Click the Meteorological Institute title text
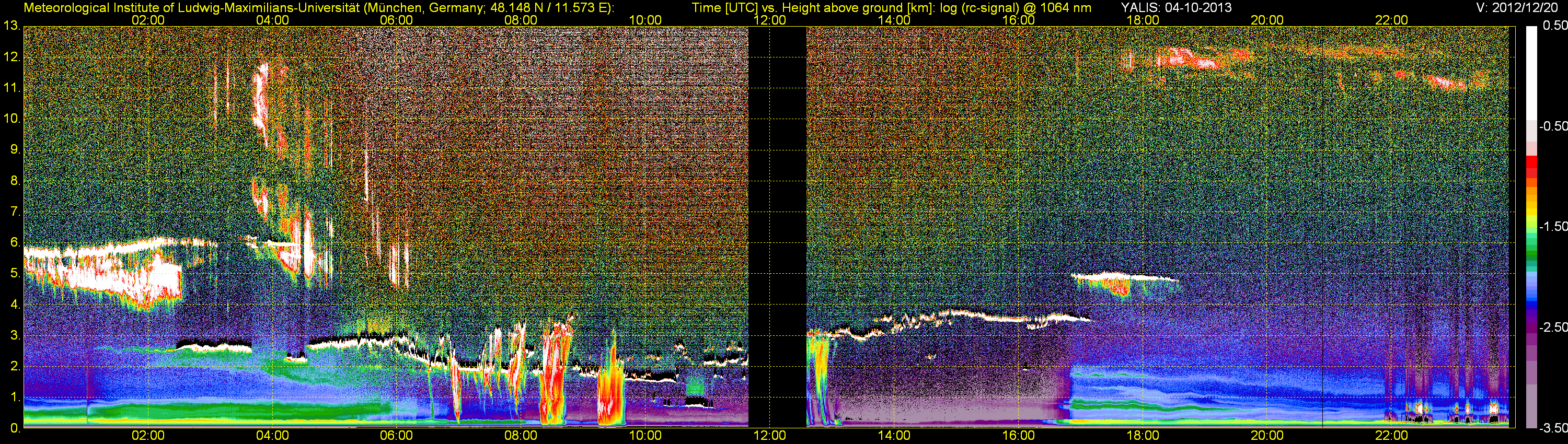Image resolution: width=1568 pixels, height=444 pixels. (x=318, y=8)
